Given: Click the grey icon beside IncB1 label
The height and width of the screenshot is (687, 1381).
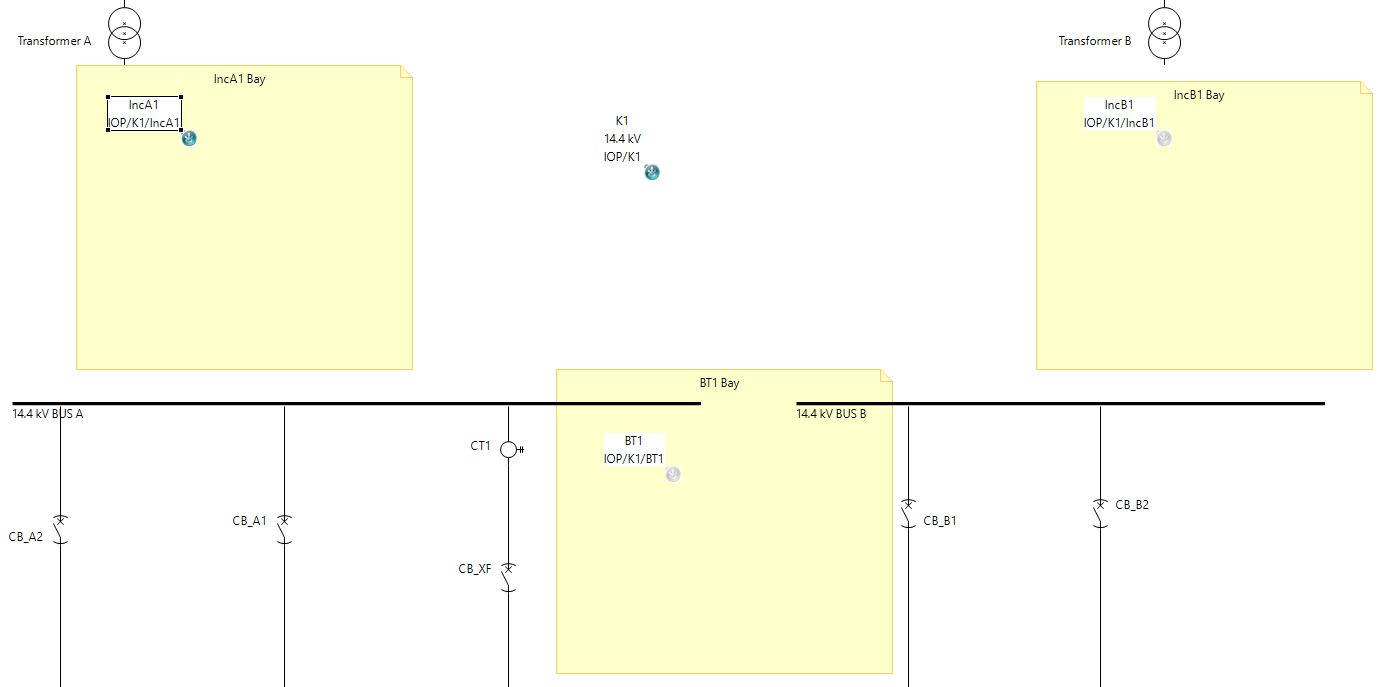Looking at the screenshot, I should [1164, 139].
